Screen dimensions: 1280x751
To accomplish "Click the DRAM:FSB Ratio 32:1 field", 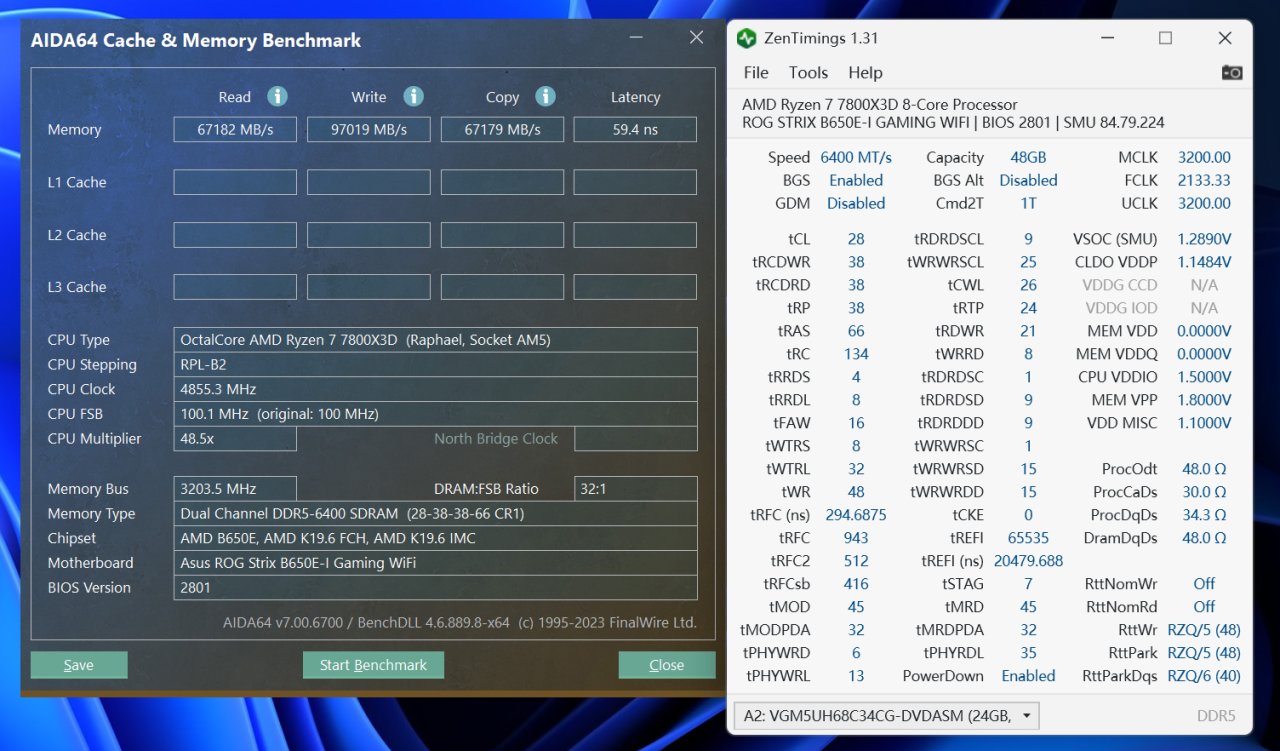I will 636,489.
